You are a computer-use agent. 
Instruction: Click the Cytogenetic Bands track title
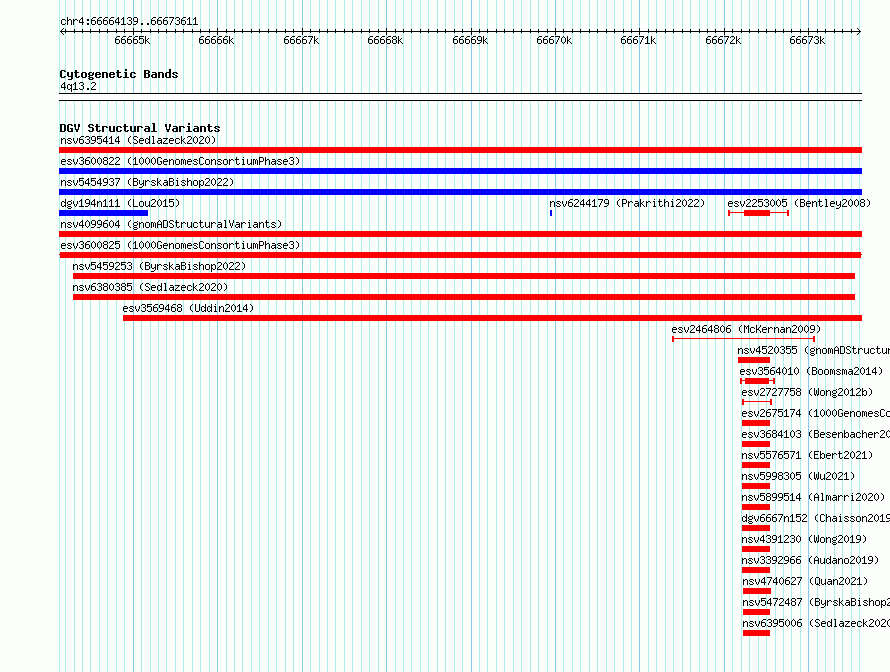[119, 74]
